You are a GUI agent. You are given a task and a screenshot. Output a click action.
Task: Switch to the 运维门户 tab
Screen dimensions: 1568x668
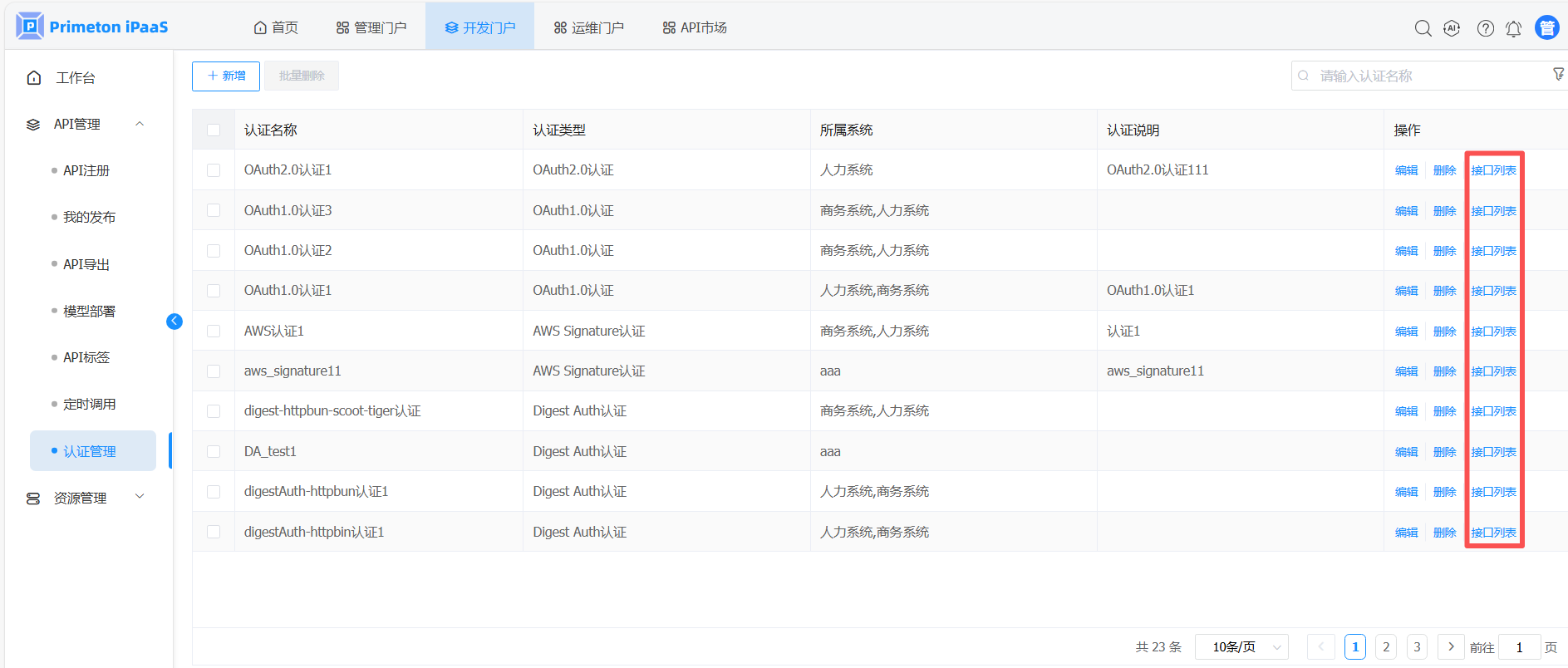(x=588, y=27)
